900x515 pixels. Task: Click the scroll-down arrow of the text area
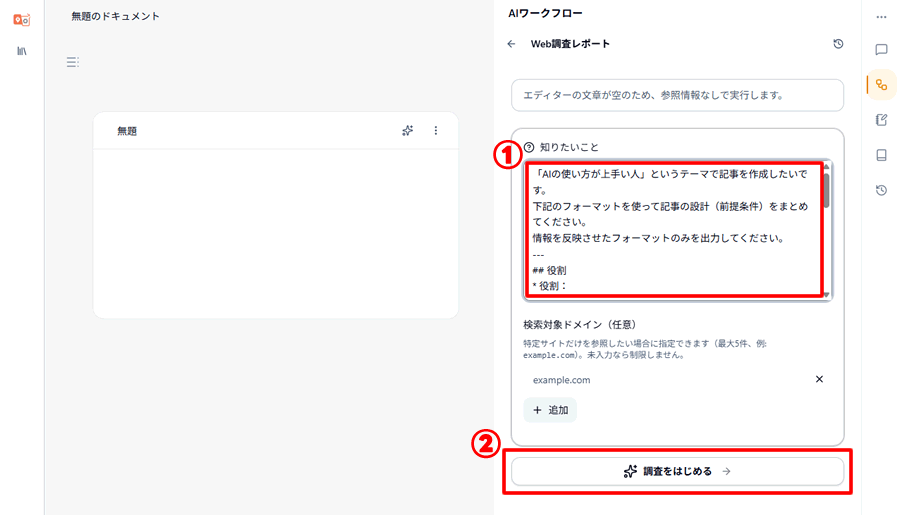pyautogui.click(x=827, y=295)
